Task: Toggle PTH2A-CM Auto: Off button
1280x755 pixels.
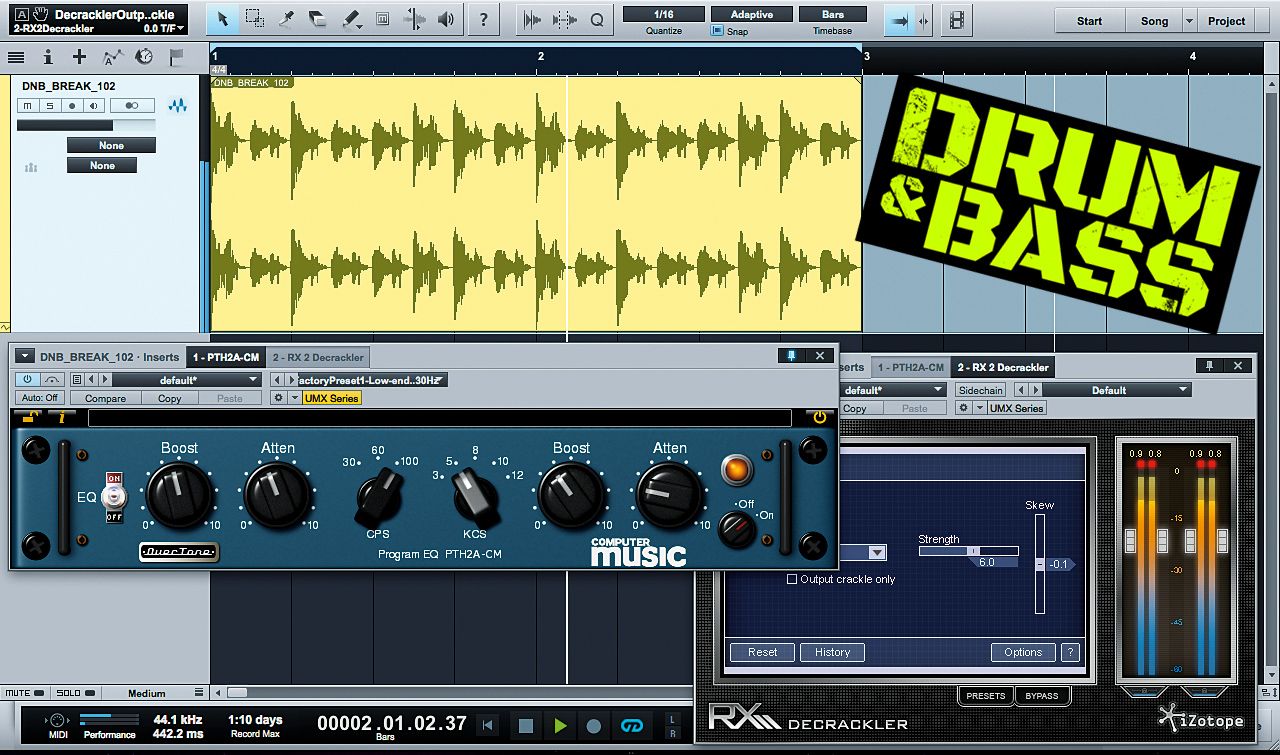Action: [x=40, y=398]
